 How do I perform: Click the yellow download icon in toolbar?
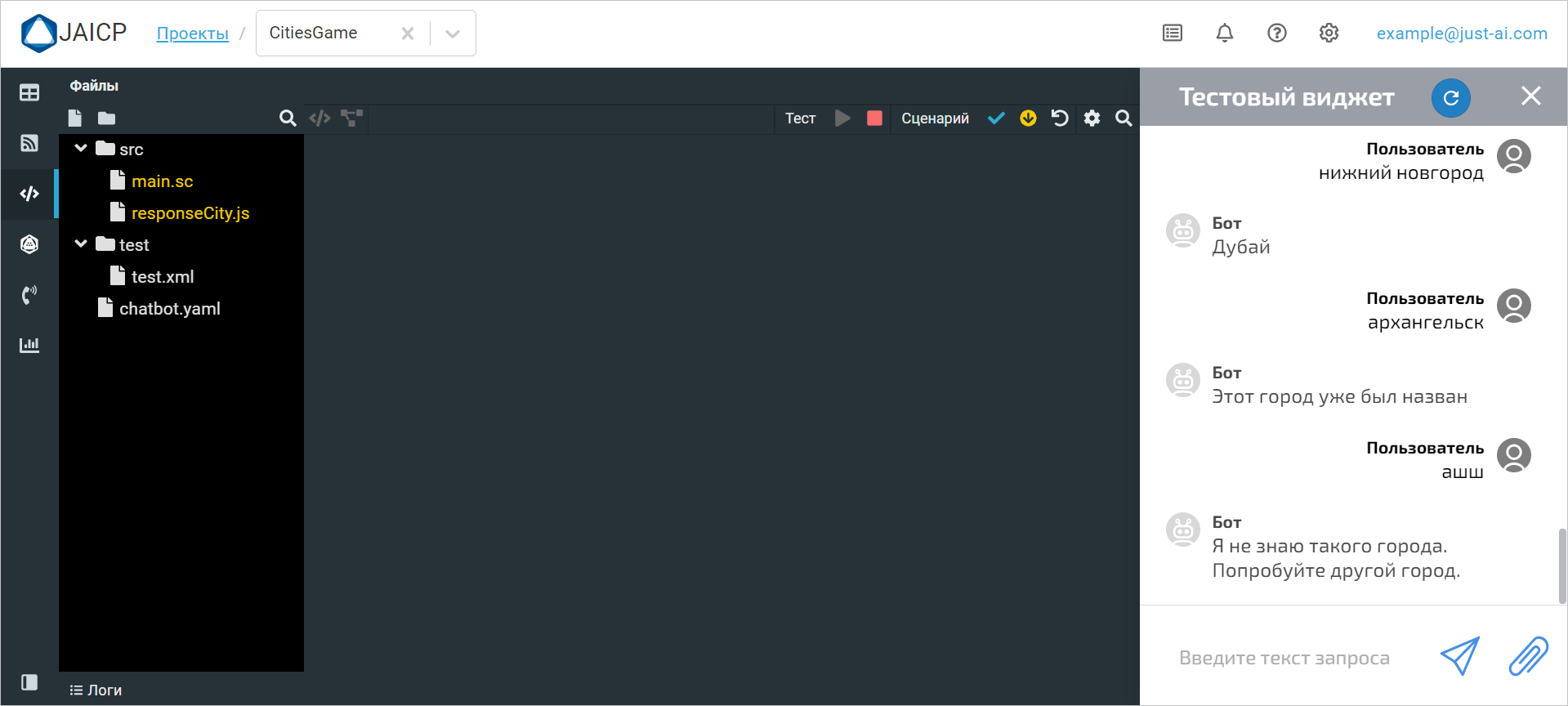[x=1028, y=118]
